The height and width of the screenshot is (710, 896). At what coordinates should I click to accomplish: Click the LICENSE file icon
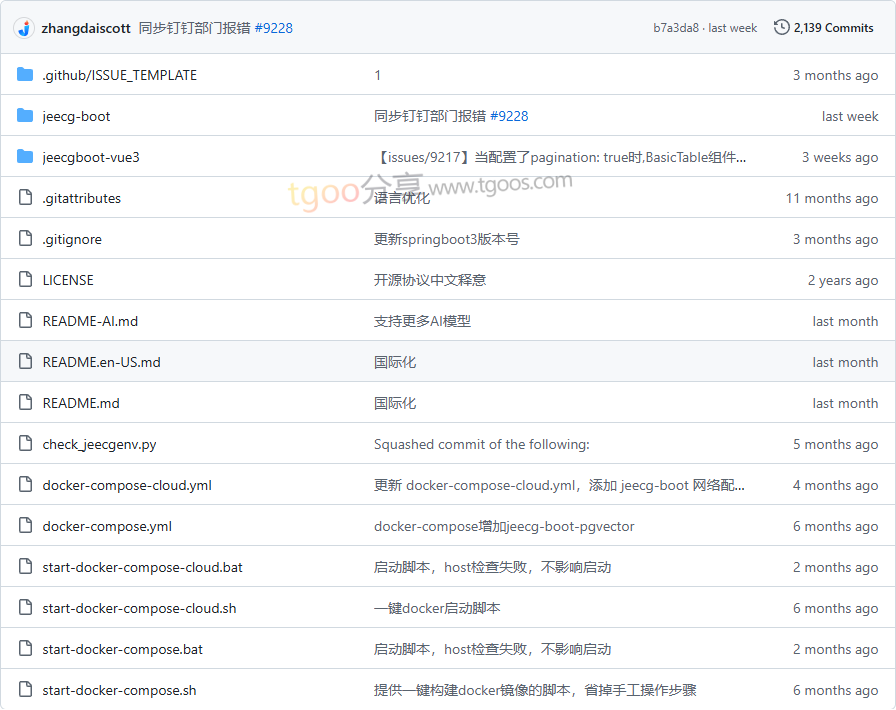25,280
